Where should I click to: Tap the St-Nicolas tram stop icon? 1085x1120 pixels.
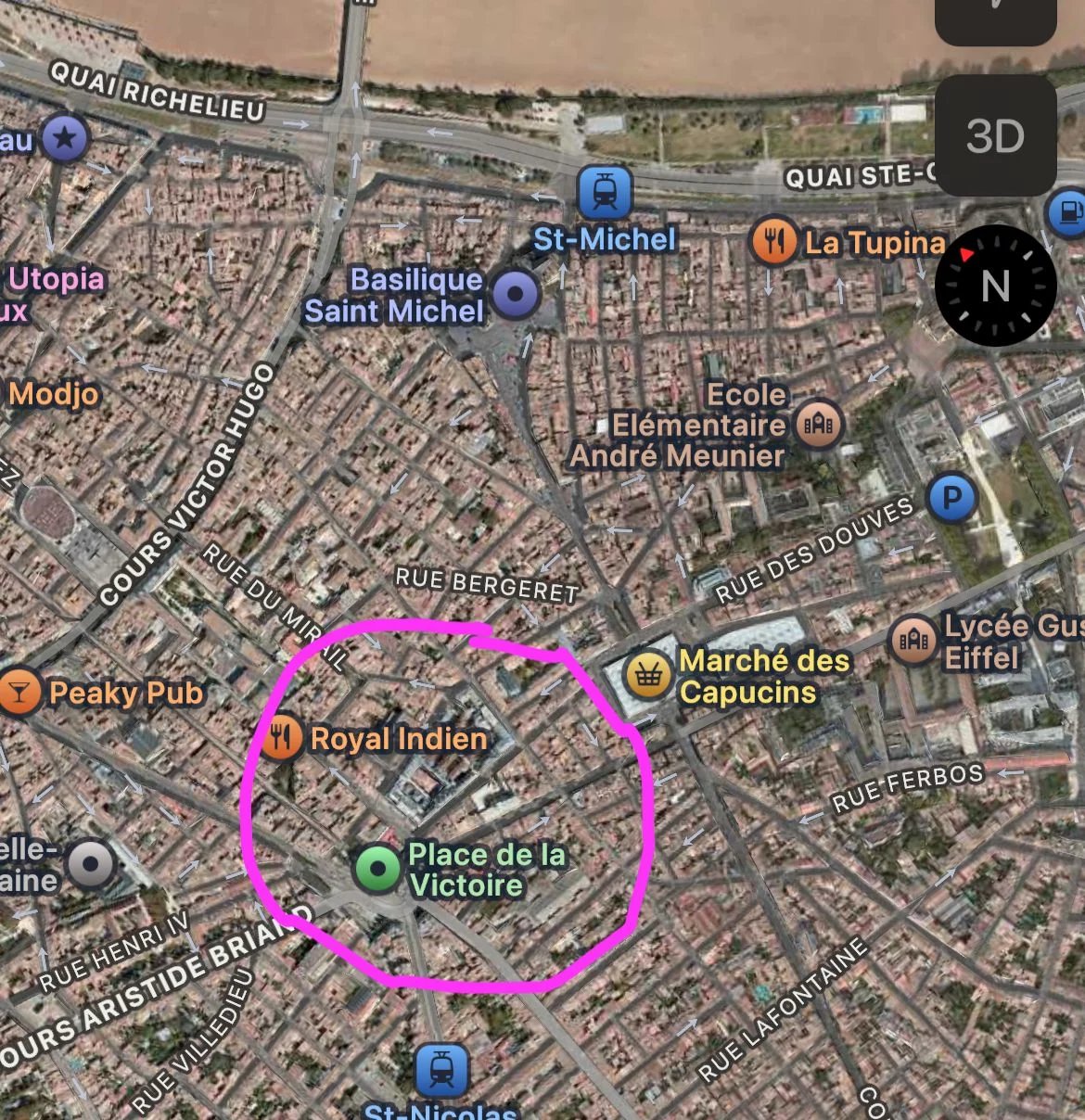pos(441,1070)
